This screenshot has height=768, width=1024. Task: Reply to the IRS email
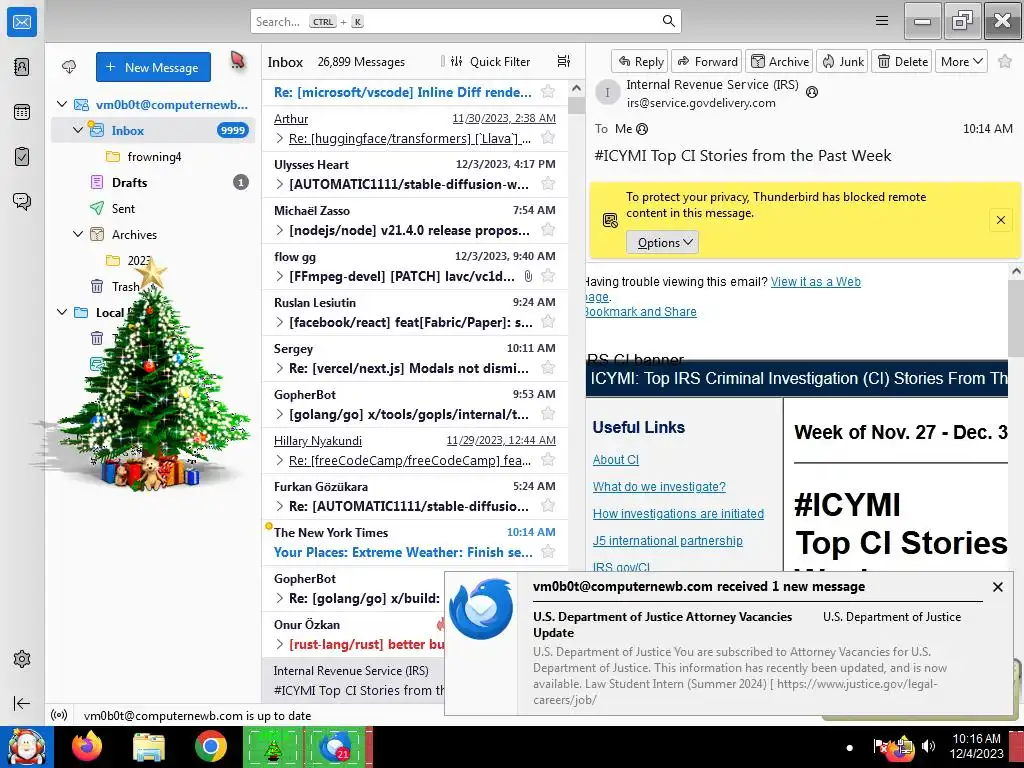click(x=639, y=61)
